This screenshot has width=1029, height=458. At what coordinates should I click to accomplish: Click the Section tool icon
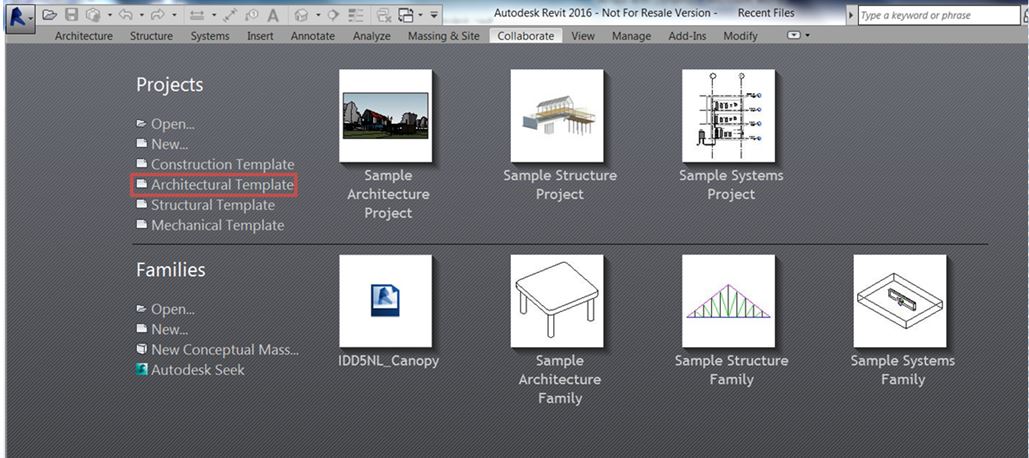coord(332,14)
